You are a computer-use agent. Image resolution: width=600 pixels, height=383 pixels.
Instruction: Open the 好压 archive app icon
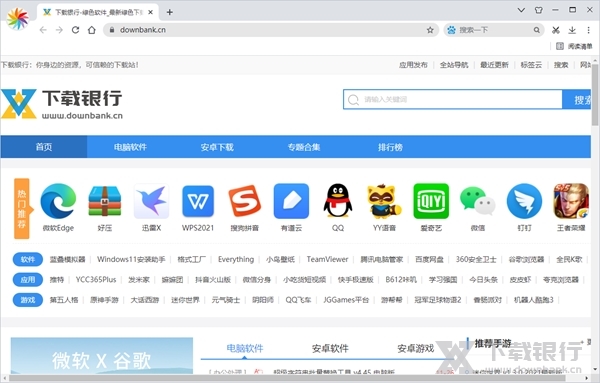104,201
